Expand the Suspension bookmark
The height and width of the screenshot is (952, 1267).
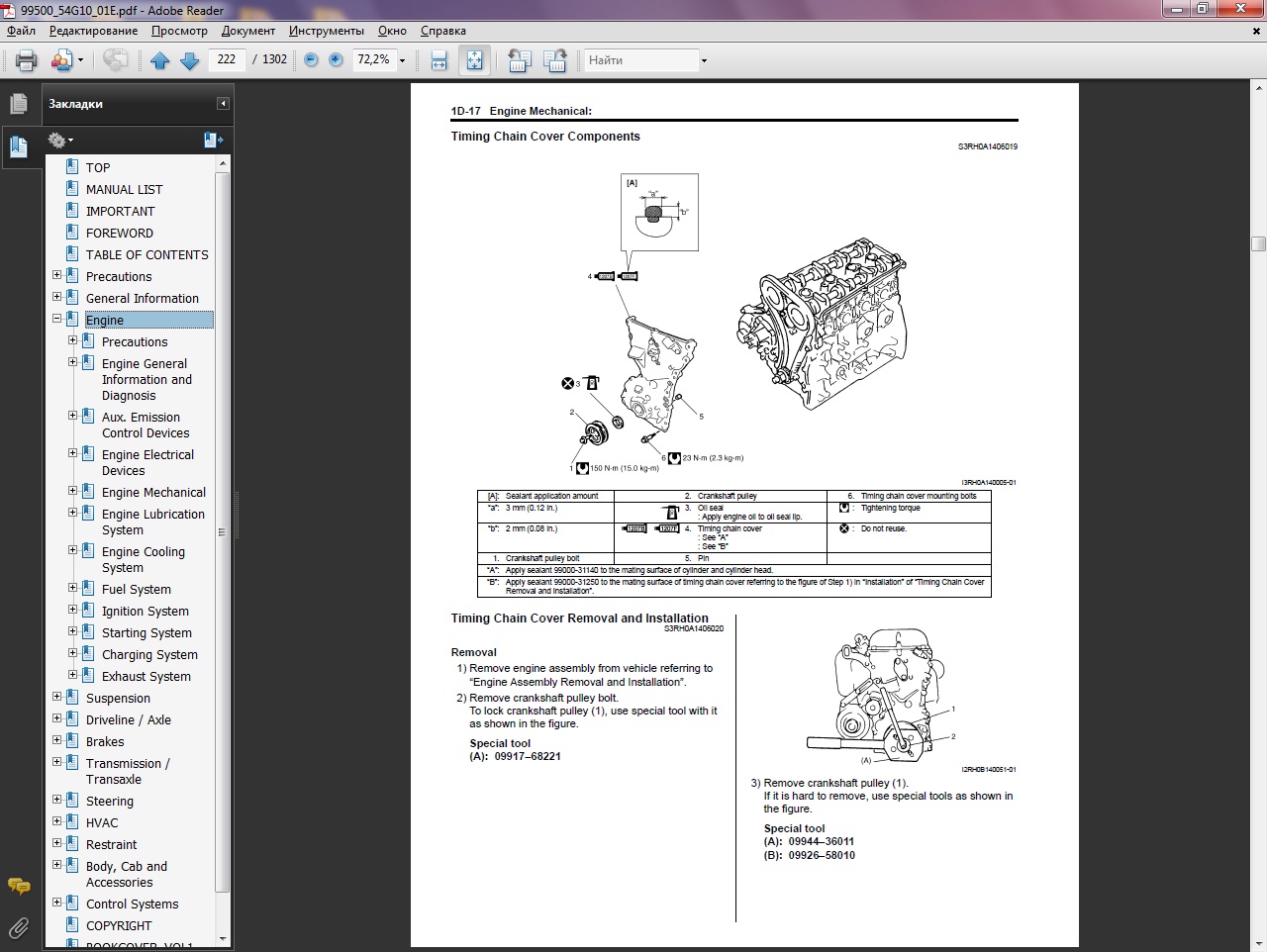(56, 697)
